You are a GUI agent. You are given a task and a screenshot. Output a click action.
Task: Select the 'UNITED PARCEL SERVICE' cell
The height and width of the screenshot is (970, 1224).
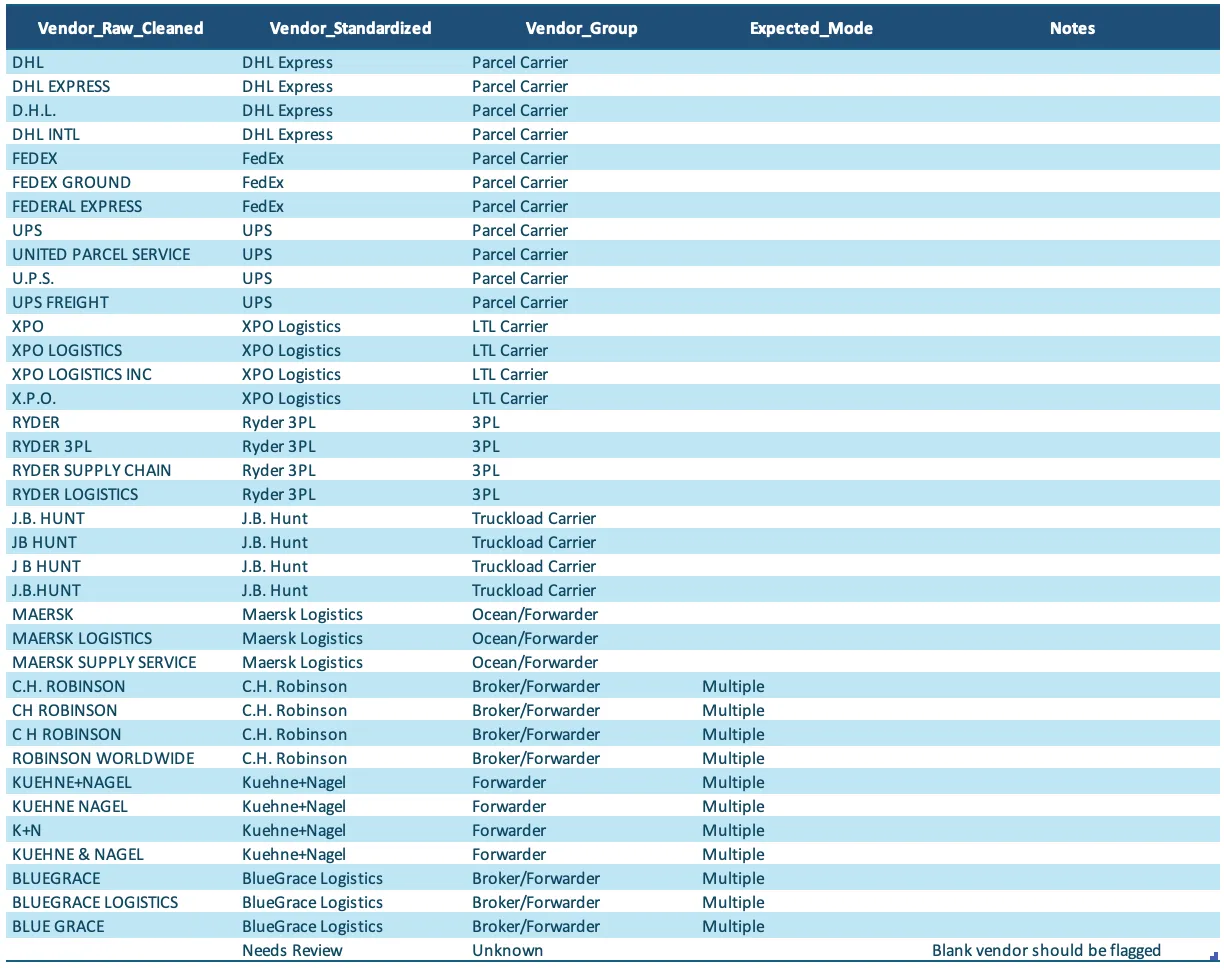coord(121,254)
